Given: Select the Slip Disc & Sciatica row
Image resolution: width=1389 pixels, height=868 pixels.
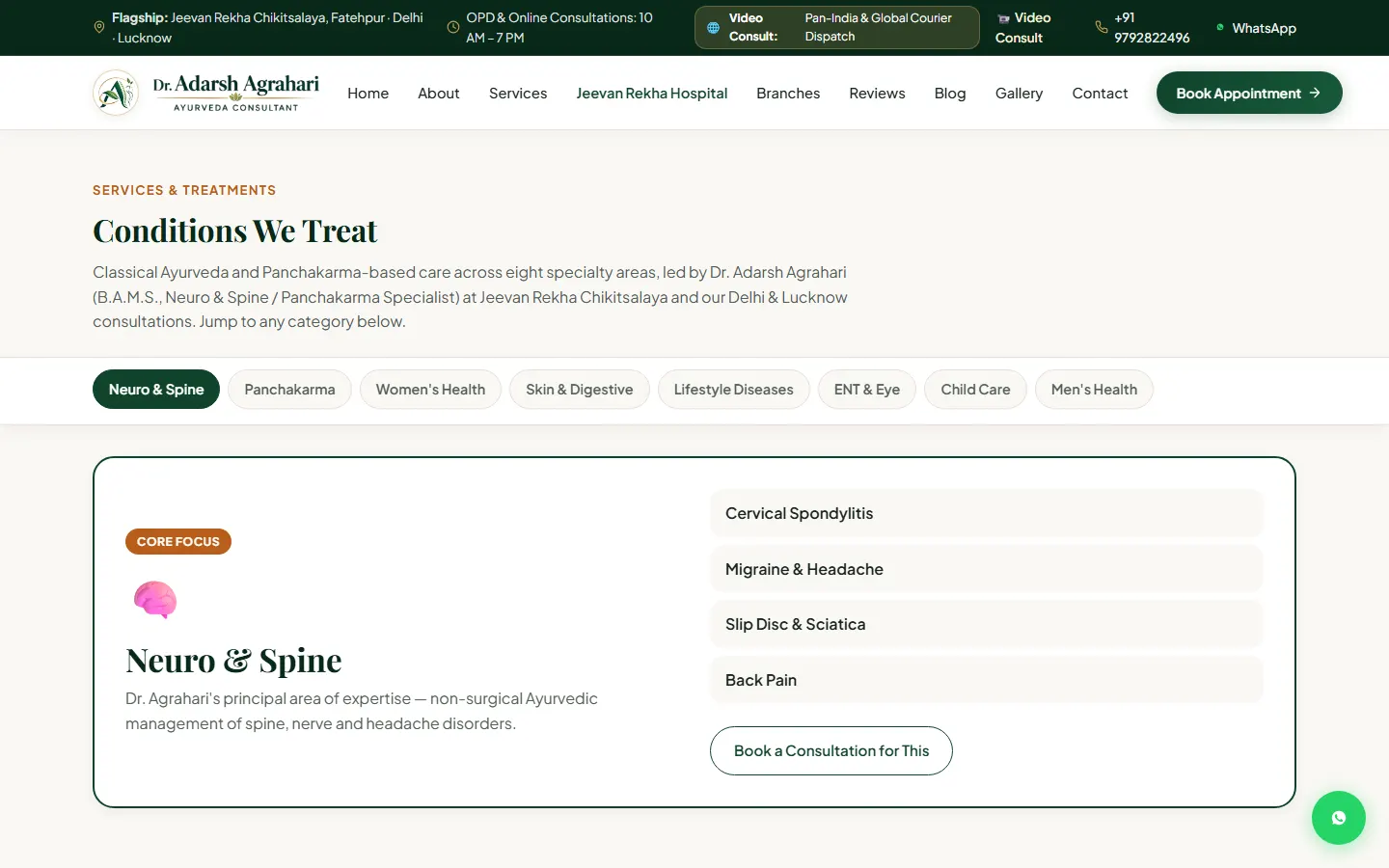Looking at the screenshot, I should tap(987, 624).
